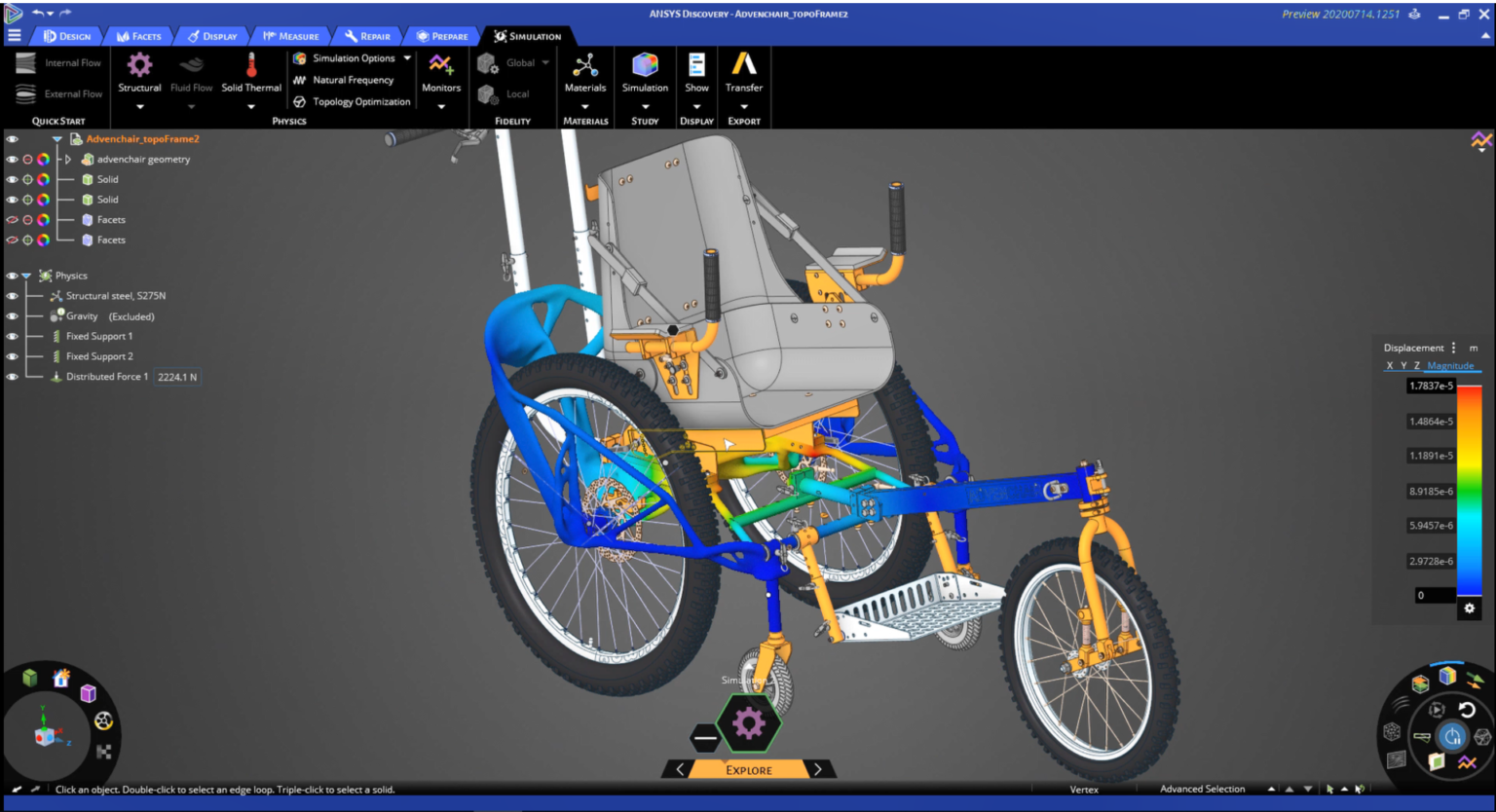The height and width of the screenshot is (812, 1496).
Task: Click the Materials icon
Action: click(585, 66)
